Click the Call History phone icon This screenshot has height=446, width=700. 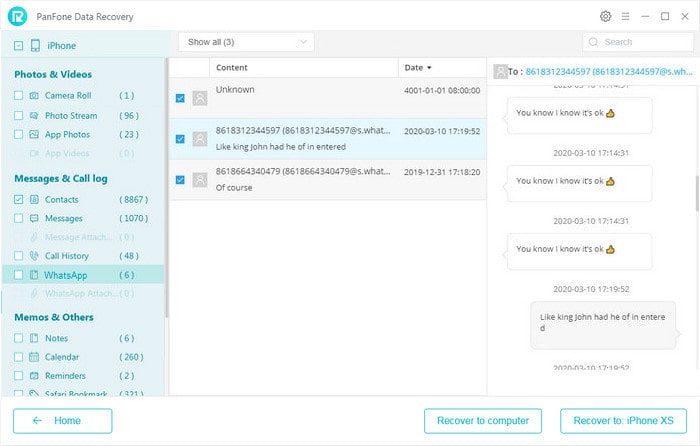(x=34, y=256)
